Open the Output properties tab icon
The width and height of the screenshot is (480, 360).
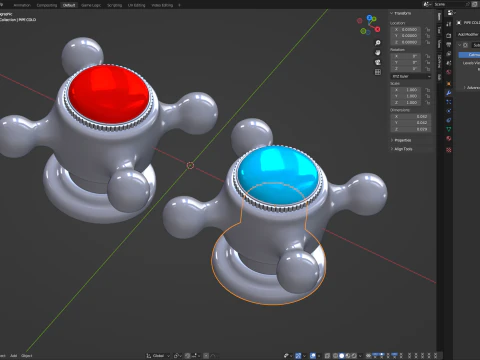tap(449, 45)
